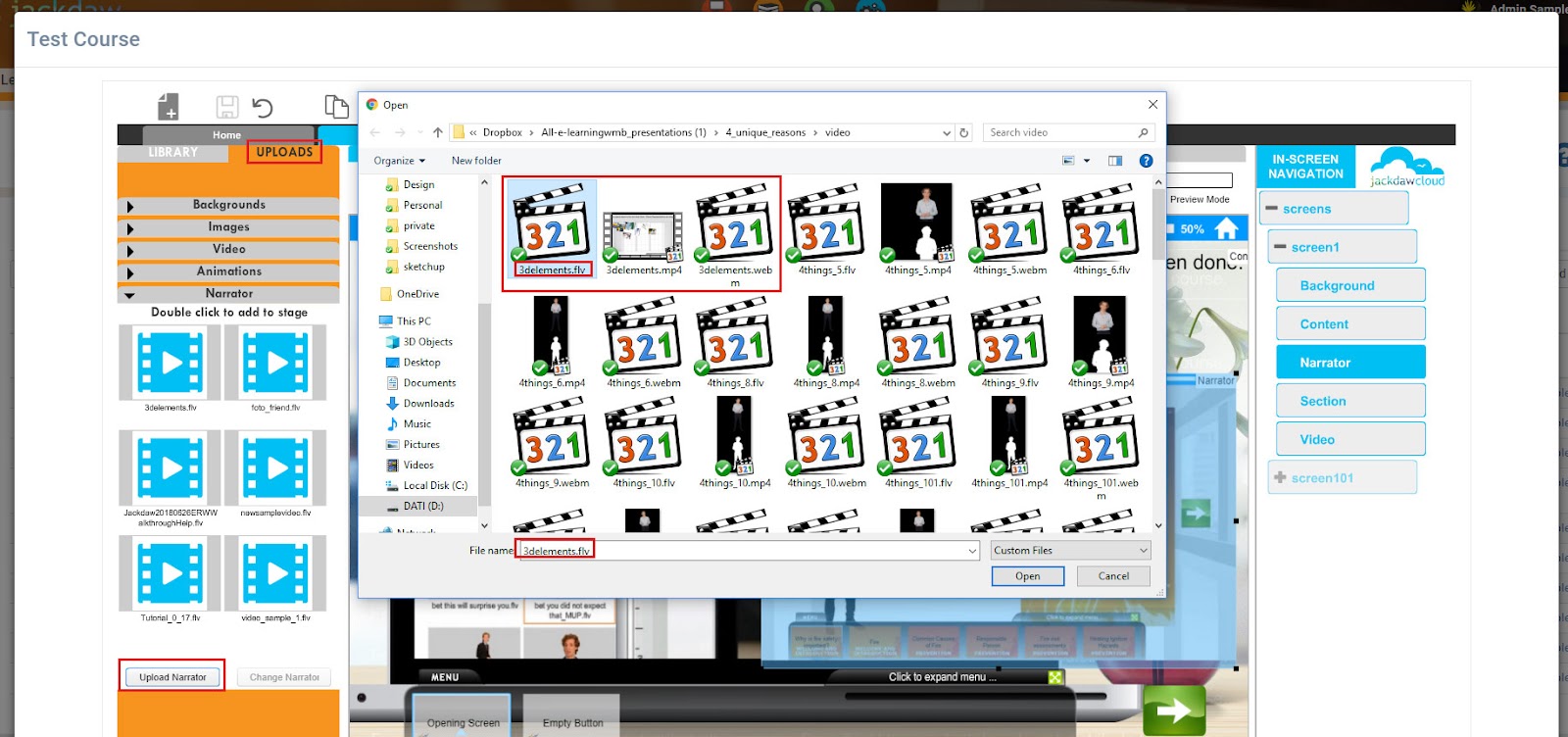Select the 4things_10.mp4 file

click(x=735, y=442)
